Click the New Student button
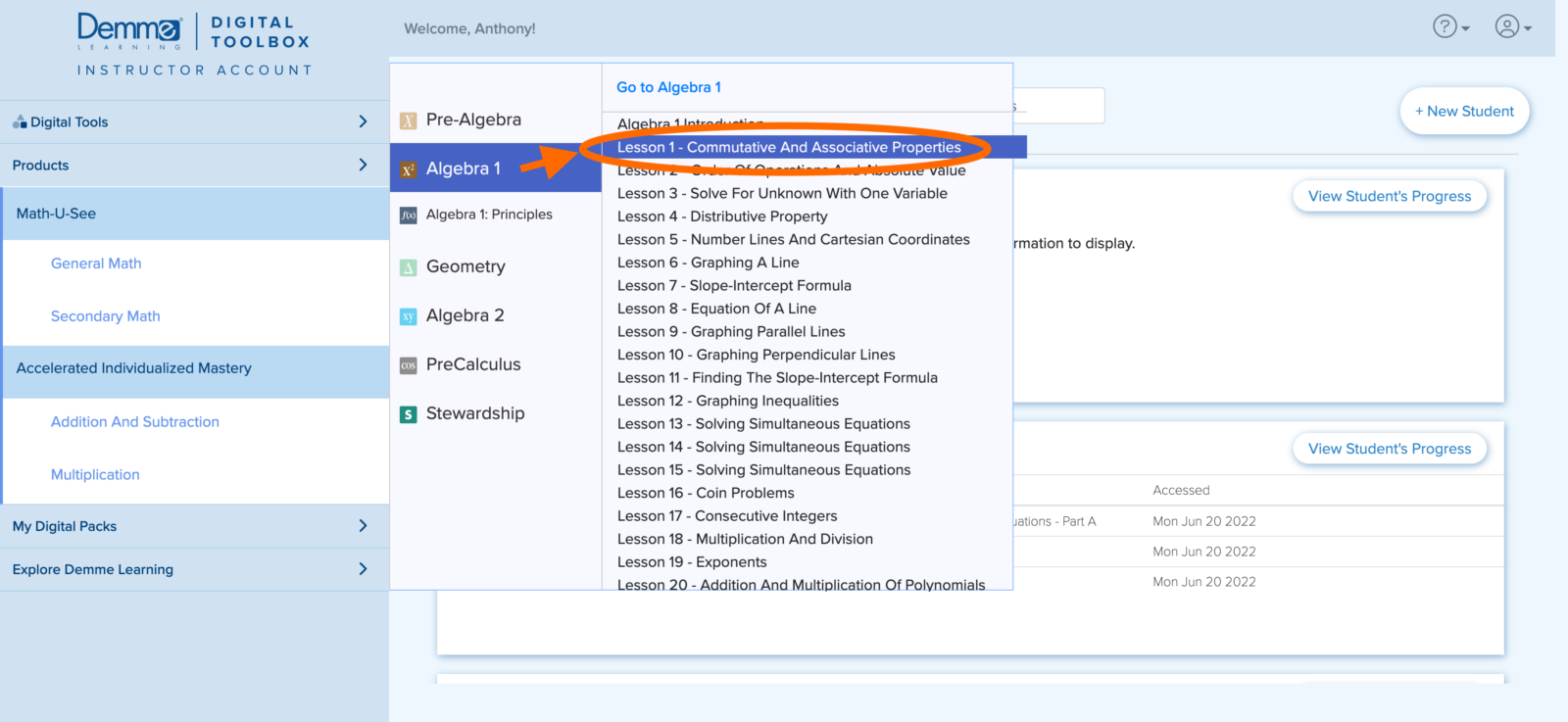The image size is (1568, 722). 1464,112
